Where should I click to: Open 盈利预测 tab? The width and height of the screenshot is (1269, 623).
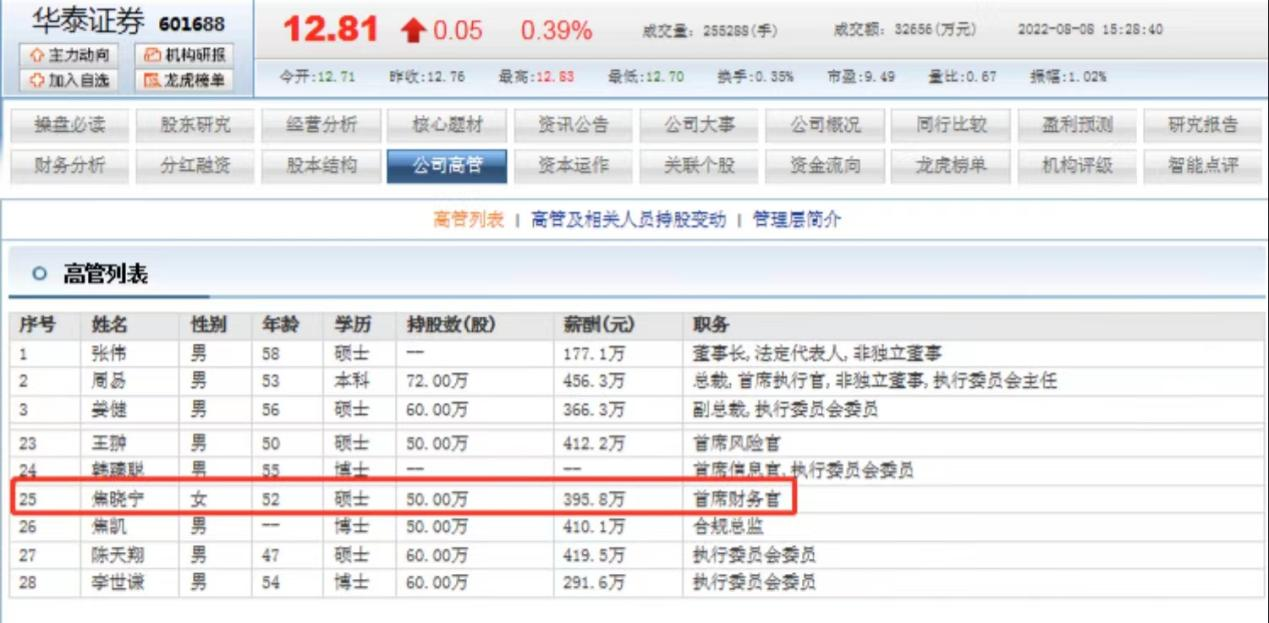(1077, 125)
